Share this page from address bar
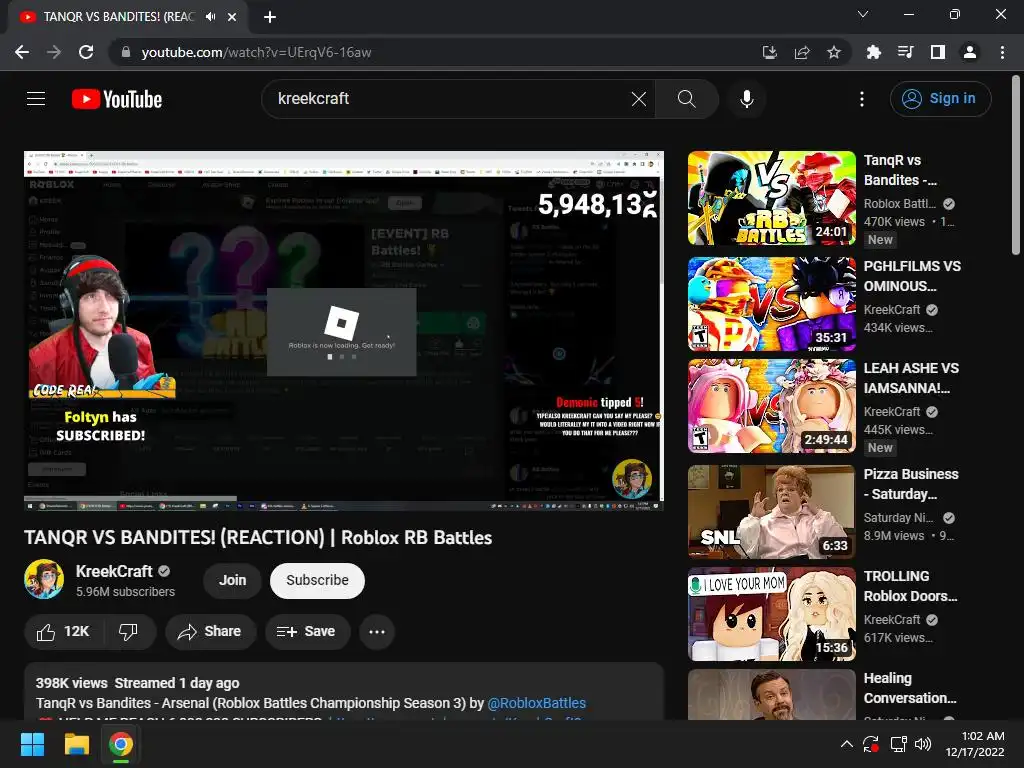This screenshot has width=1024, height=768. [x=802, y=52]
